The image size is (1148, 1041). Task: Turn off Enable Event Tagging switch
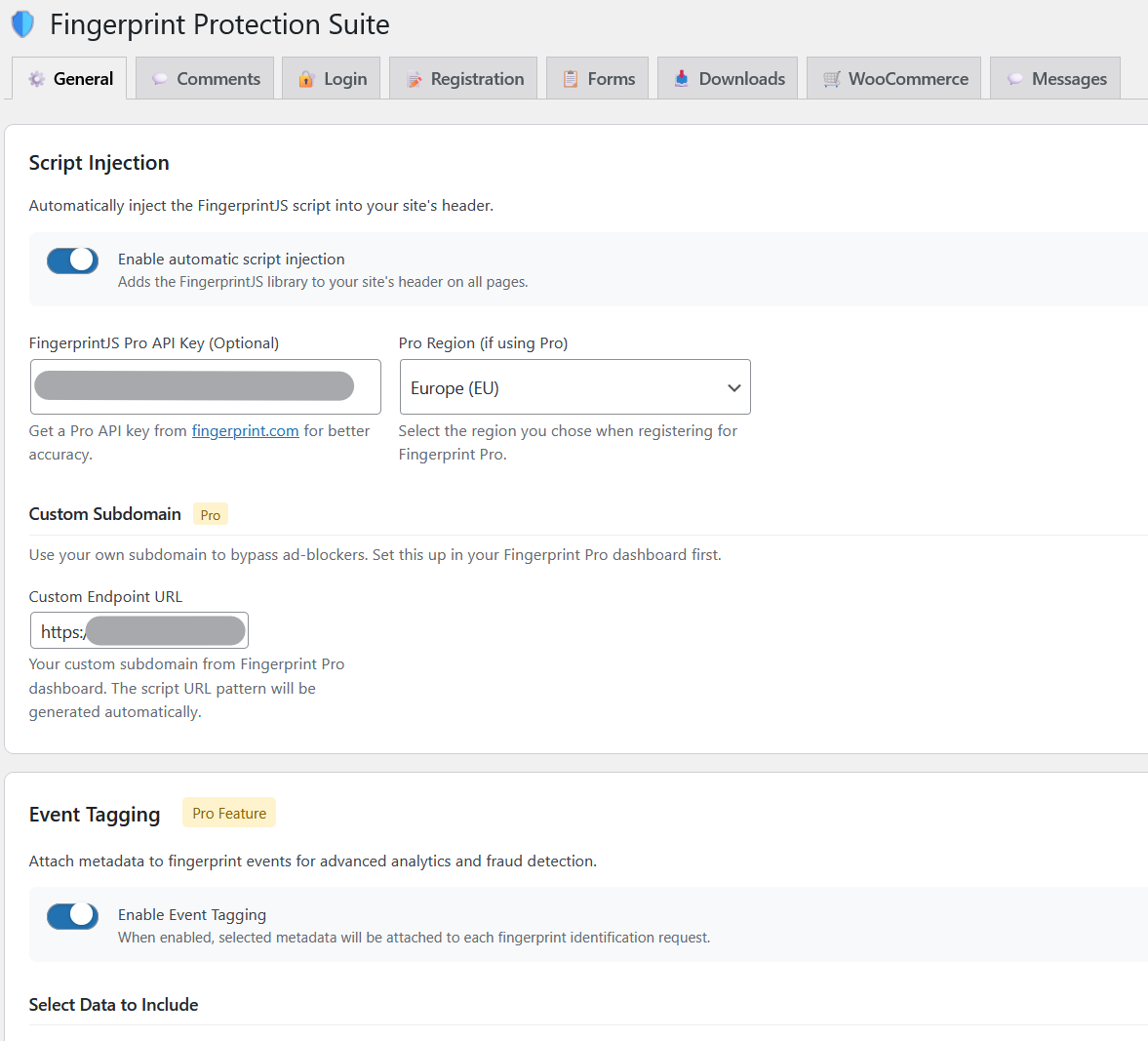(x=72, y=916)
